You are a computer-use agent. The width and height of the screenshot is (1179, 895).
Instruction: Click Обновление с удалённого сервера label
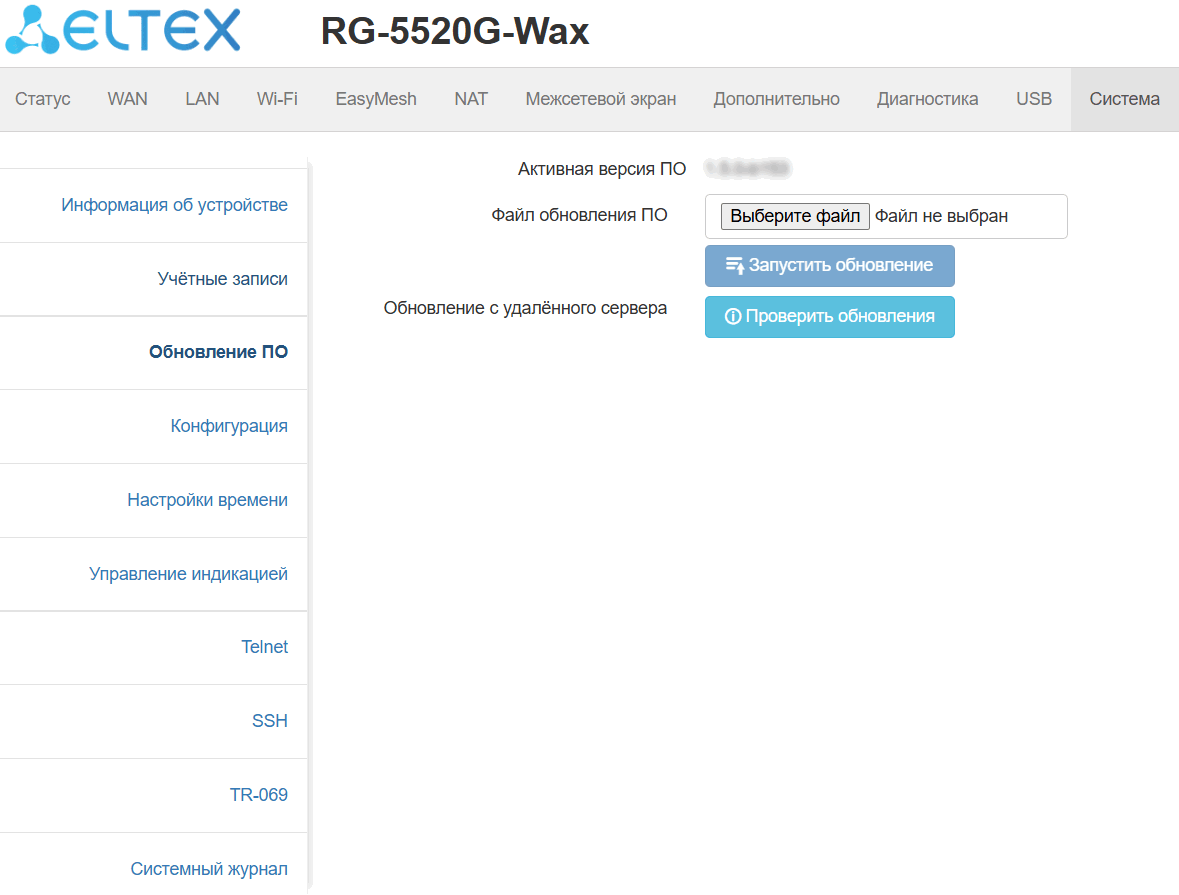pos(525,308)
